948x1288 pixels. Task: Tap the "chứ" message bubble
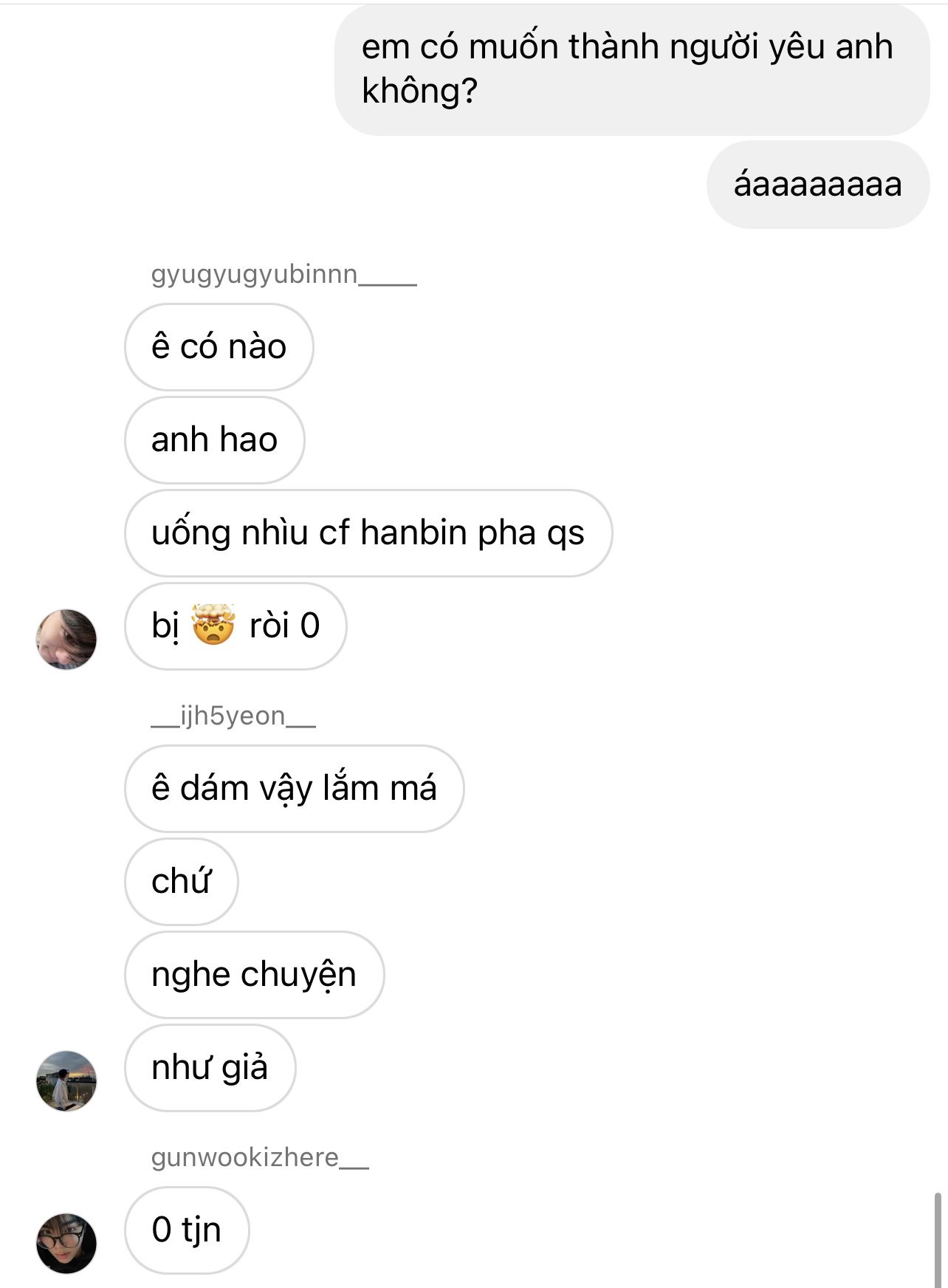click(182, 882)
